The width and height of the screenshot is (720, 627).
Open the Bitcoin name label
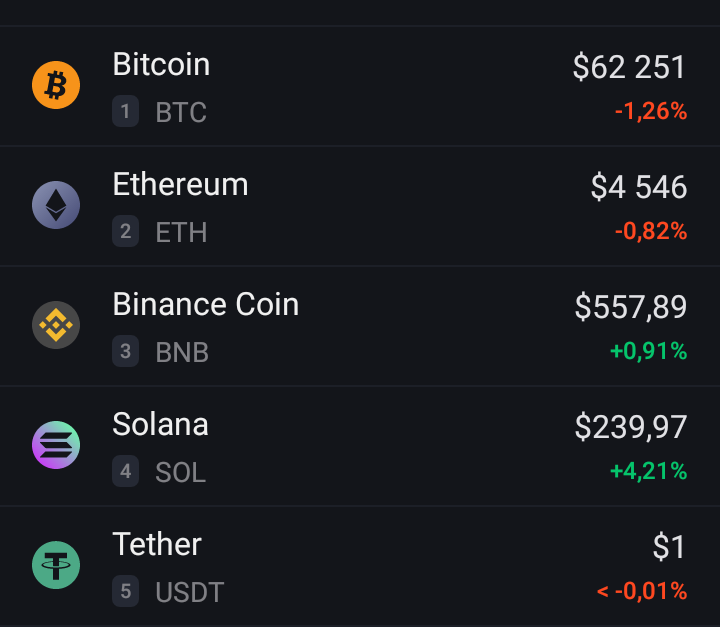click(x=161, y=64)
